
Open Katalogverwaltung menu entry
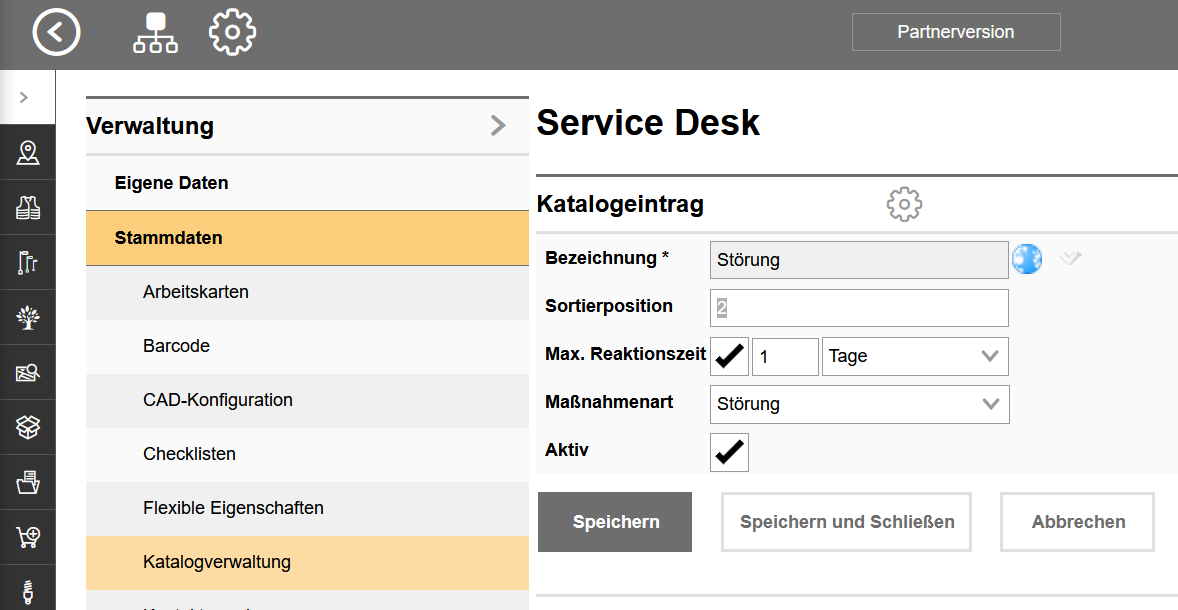(x=307, y=563)
